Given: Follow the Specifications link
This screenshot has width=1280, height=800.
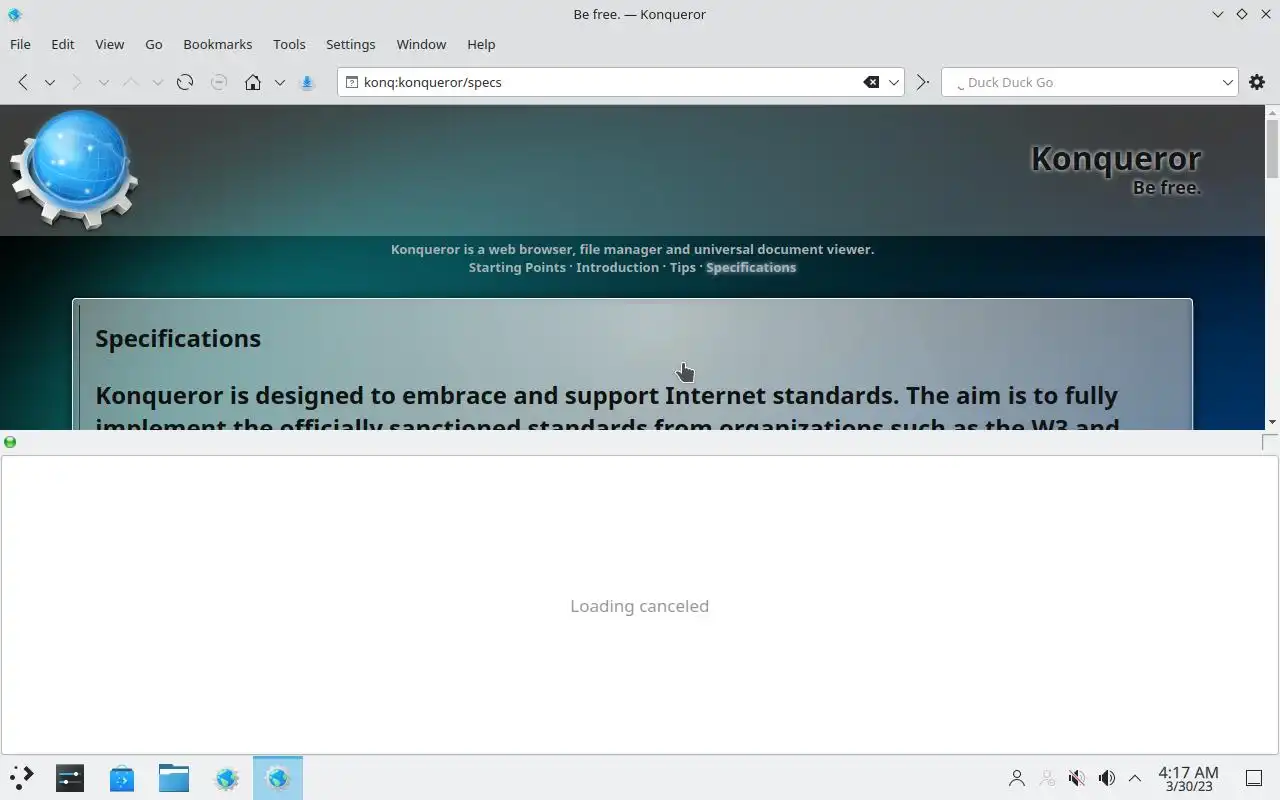Looking at the screenshot, I should [x=751, y=267].
